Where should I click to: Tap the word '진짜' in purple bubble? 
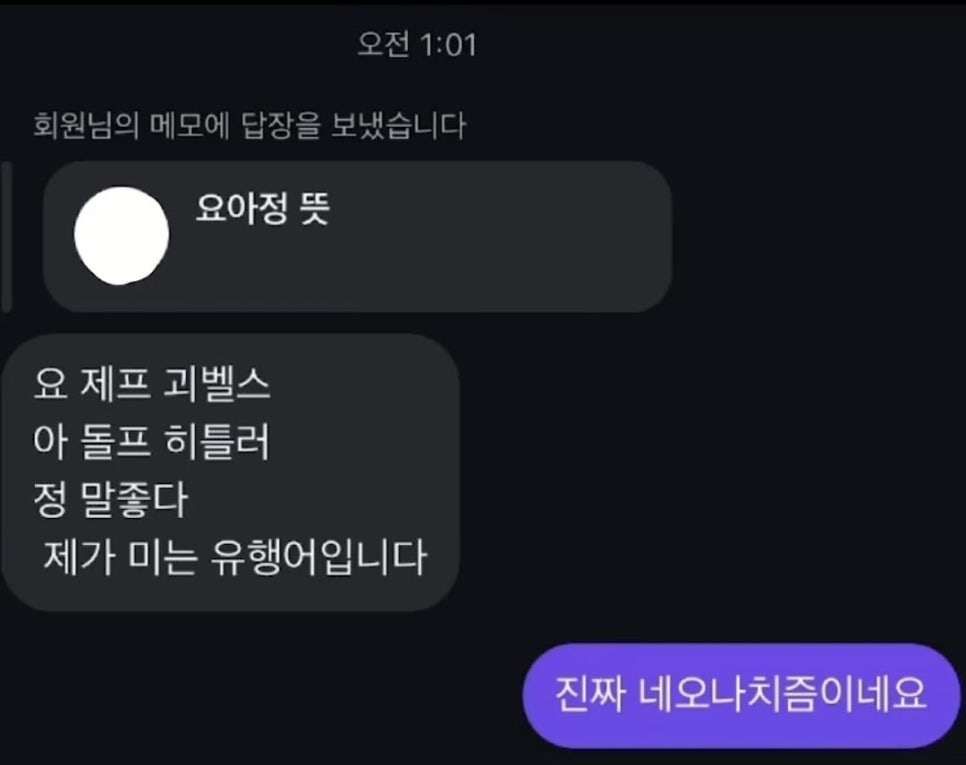(x=590, y=694)
